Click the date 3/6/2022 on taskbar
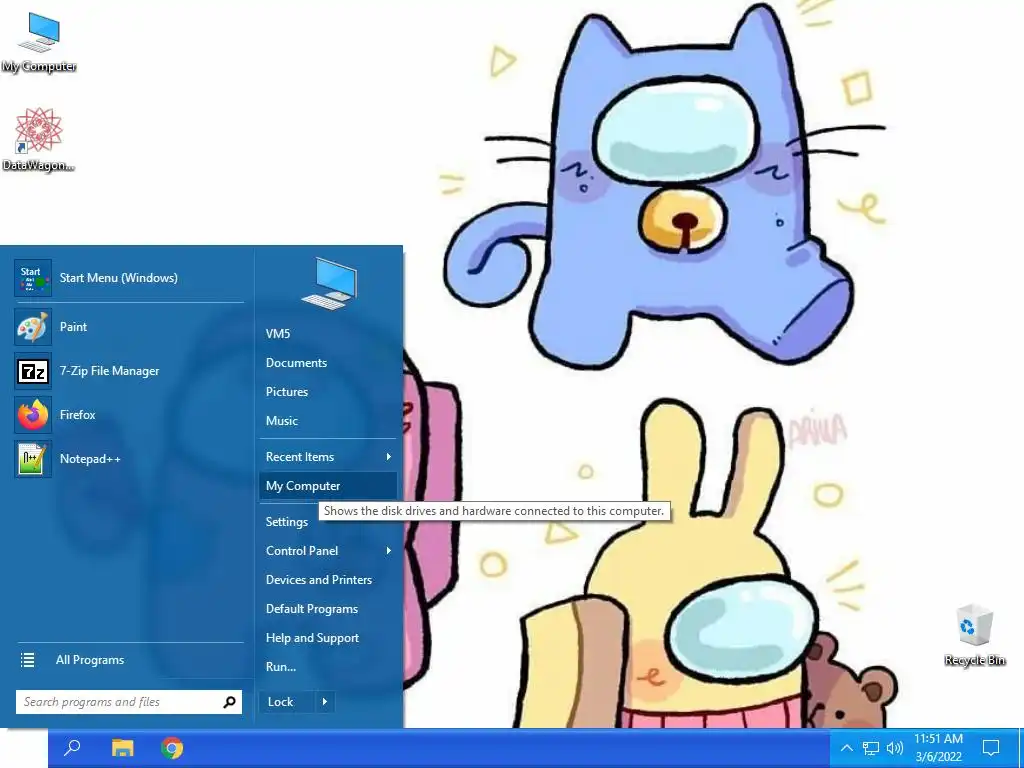The height and width of the screenshot is (768, 1024). tap(938, 757)
